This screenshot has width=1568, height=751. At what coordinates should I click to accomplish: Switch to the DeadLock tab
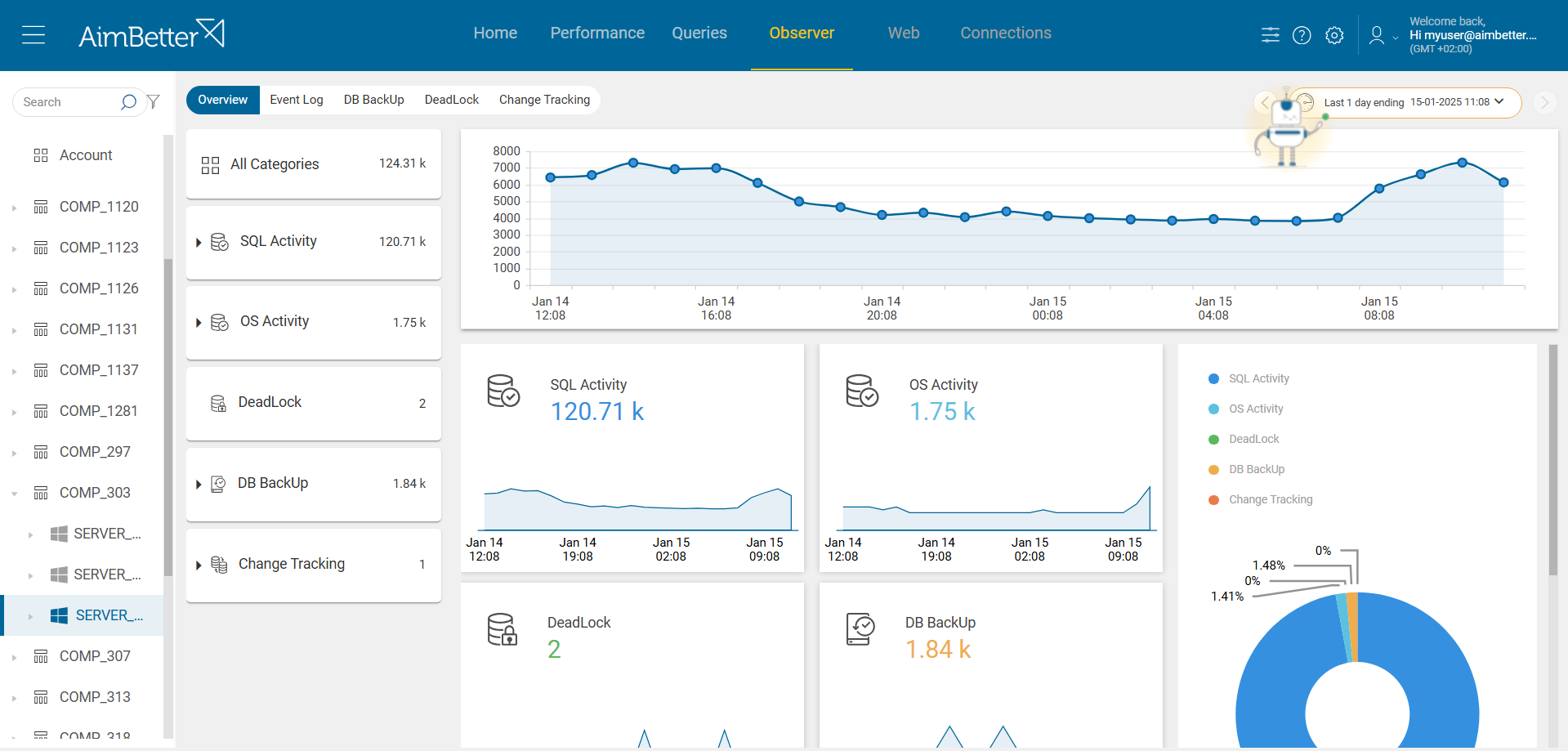tap(452, 100)
